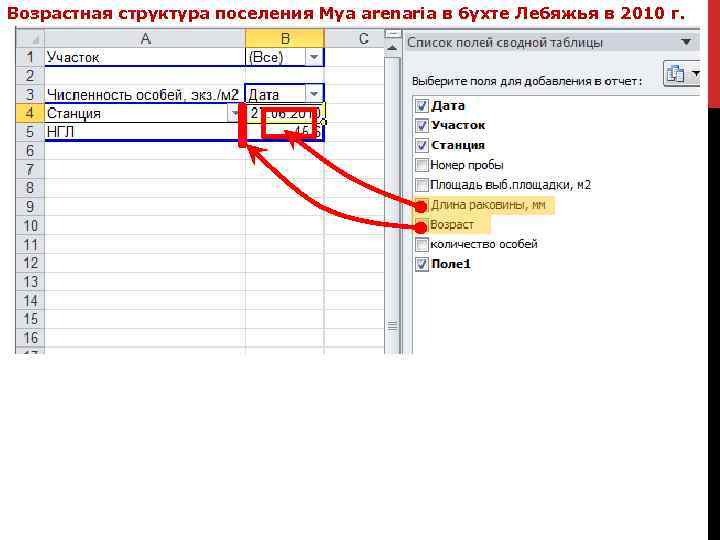Click the Поле1 field name

point(451,264)
